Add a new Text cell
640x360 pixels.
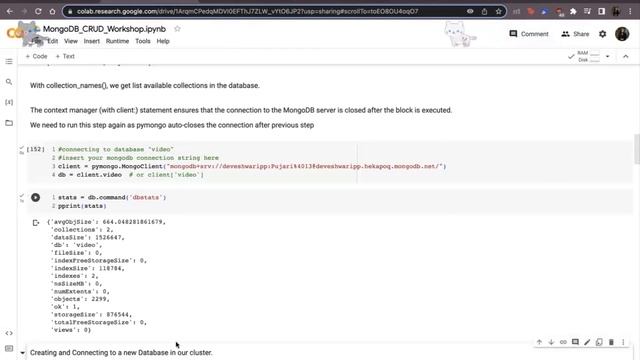[65, 56]
